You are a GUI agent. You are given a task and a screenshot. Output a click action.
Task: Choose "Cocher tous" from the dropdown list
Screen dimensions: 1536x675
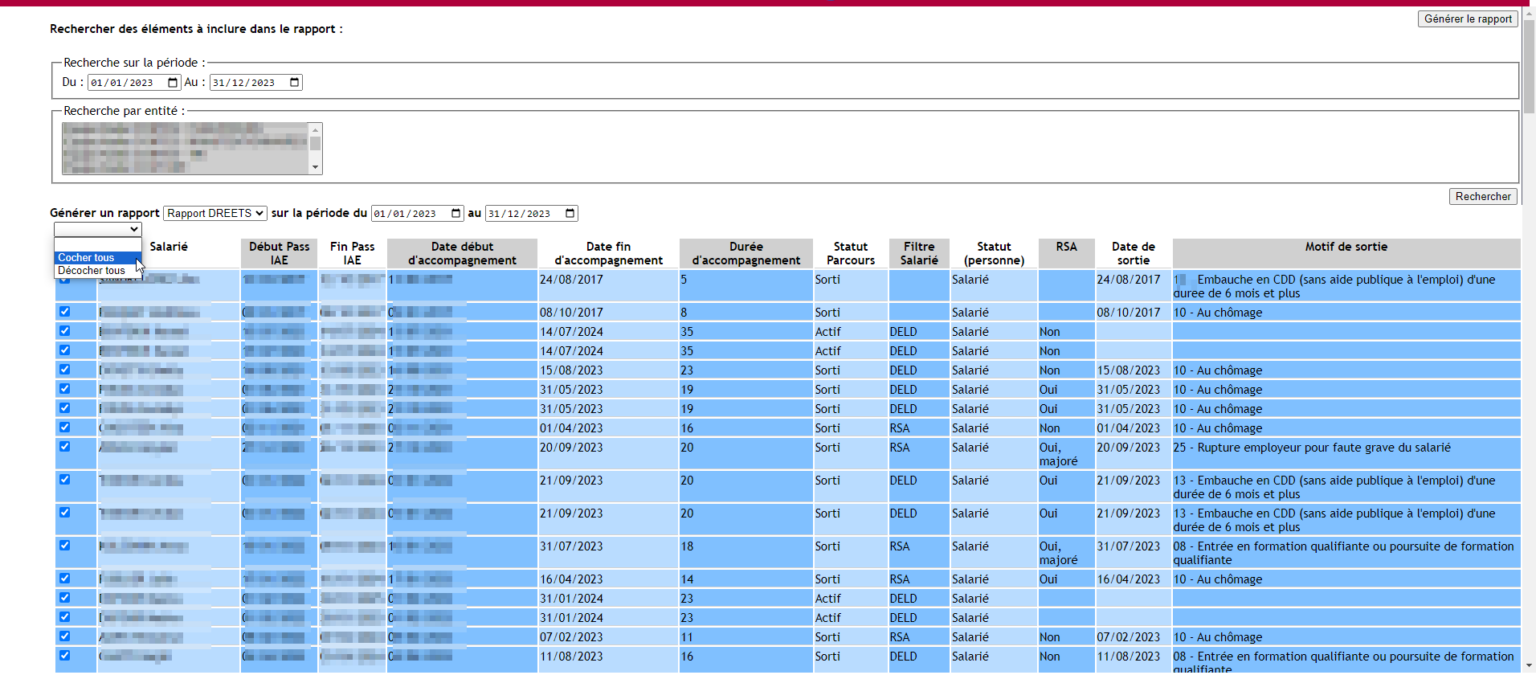click(86, 258)
